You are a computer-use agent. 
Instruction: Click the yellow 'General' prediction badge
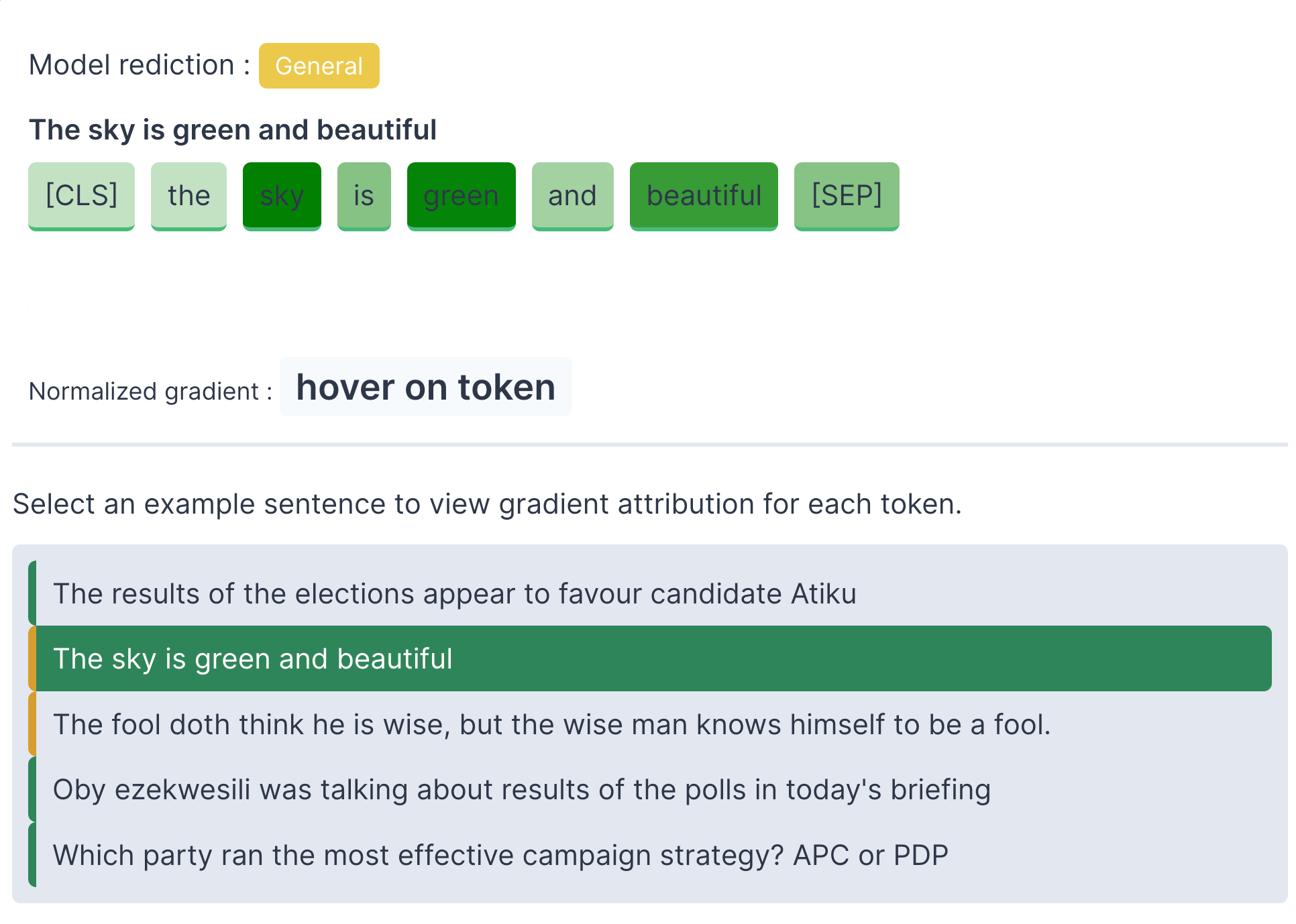pos(319,66)
